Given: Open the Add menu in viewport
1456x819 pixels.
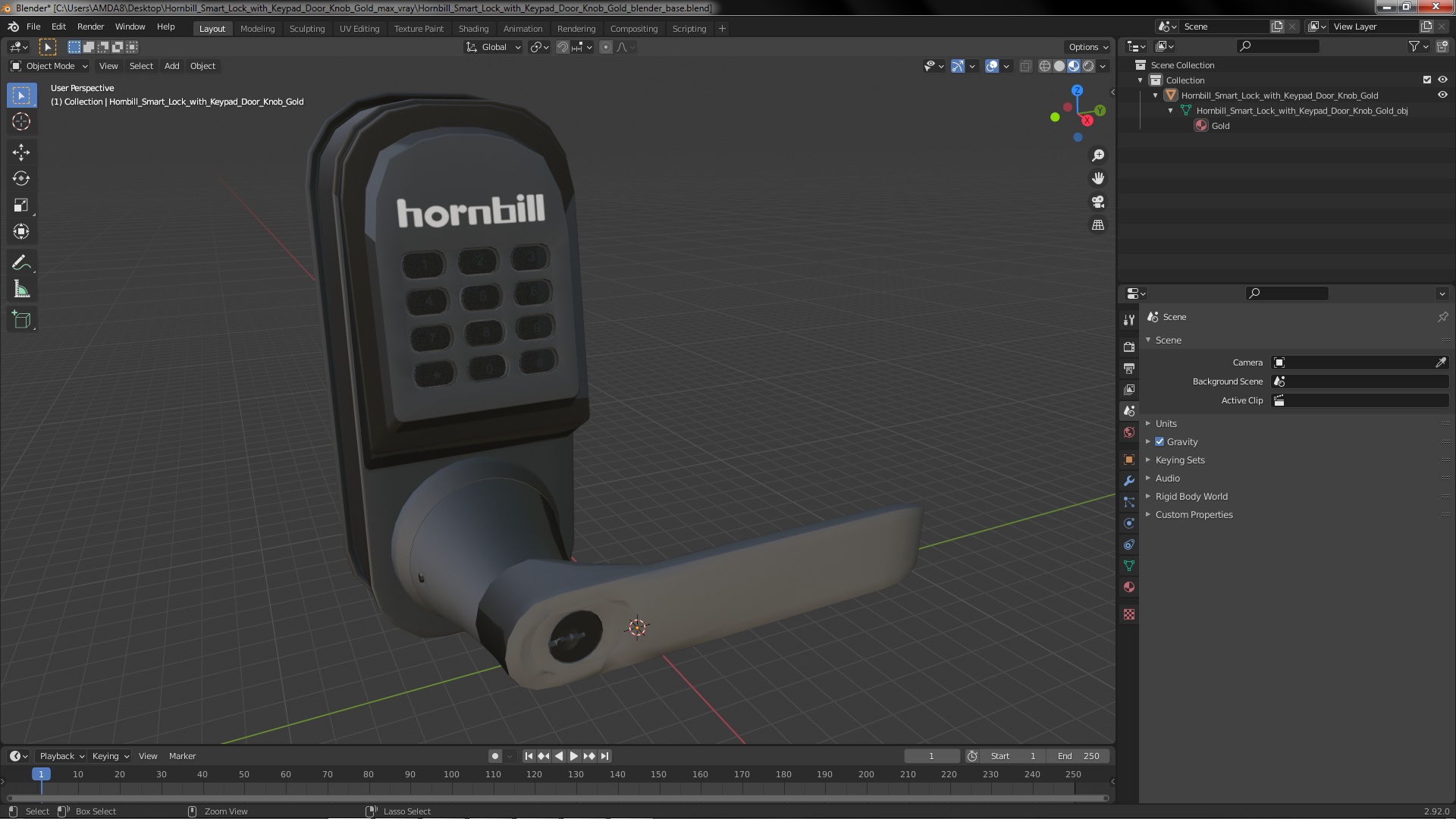Looking at the screenshot, I should [x=171, y=66].
